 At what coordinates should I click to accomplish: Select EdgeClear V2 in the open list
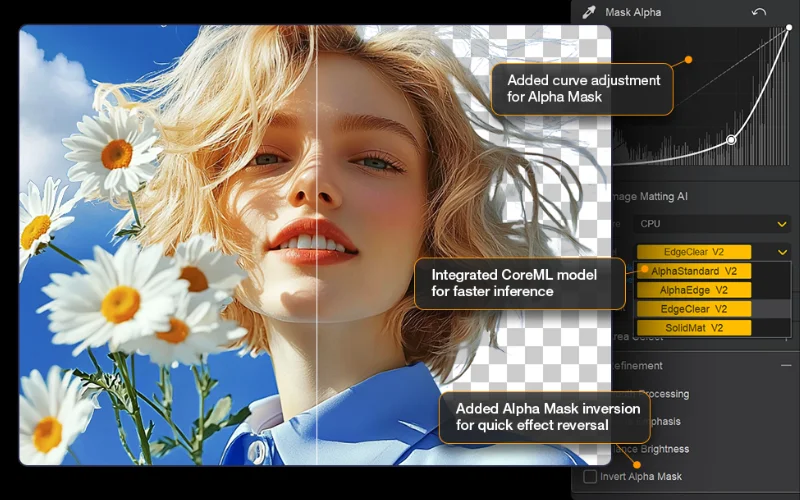coord(694,309)
